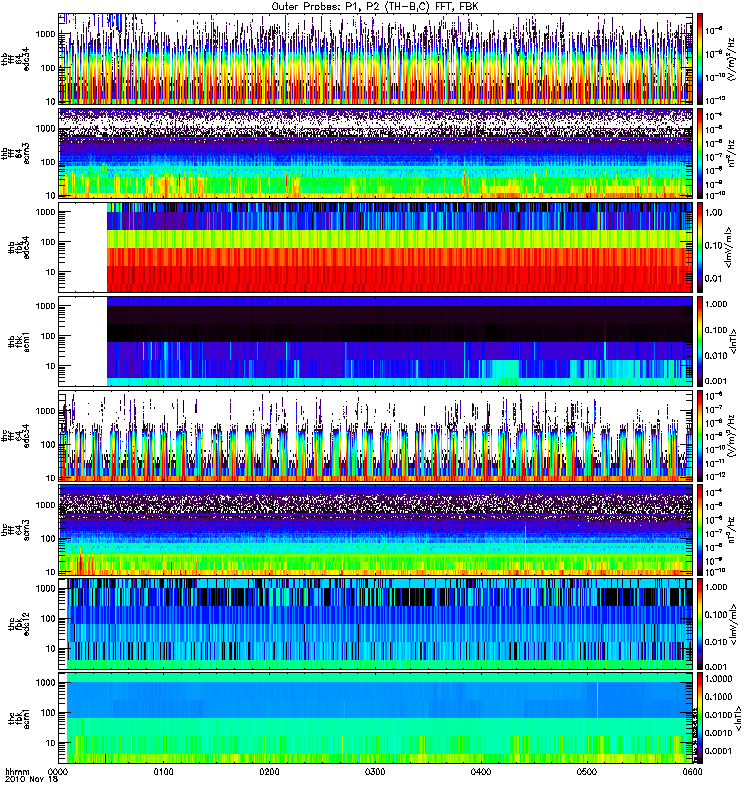This screenshot has width=750, height=800.
Task: Select the thc fbk scm1 filter bank panel
Action: 376,719
